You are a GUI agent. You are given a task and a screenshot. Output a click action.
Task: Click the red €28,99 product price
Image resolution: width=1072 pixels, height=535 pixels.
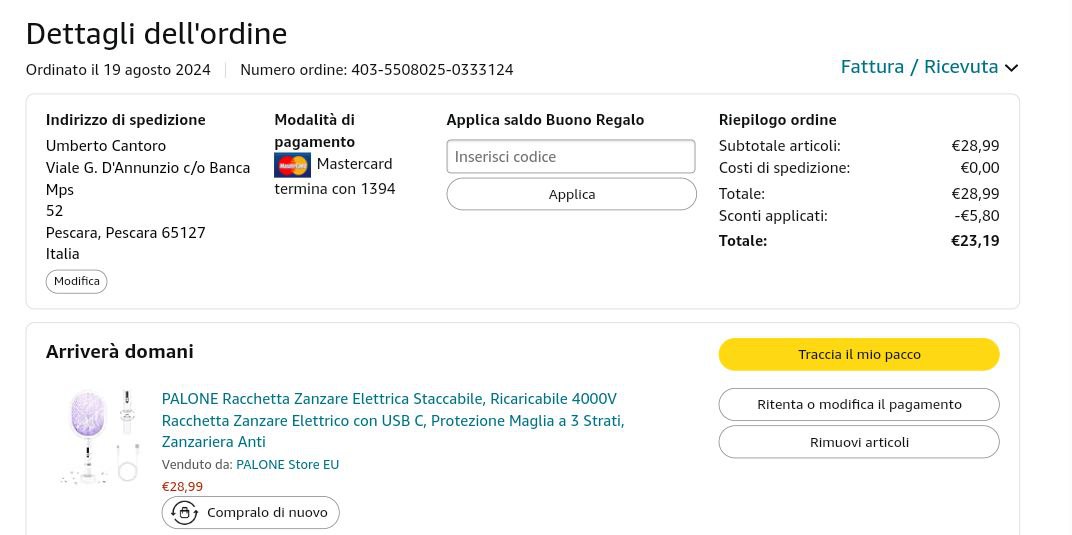[182, 487]
